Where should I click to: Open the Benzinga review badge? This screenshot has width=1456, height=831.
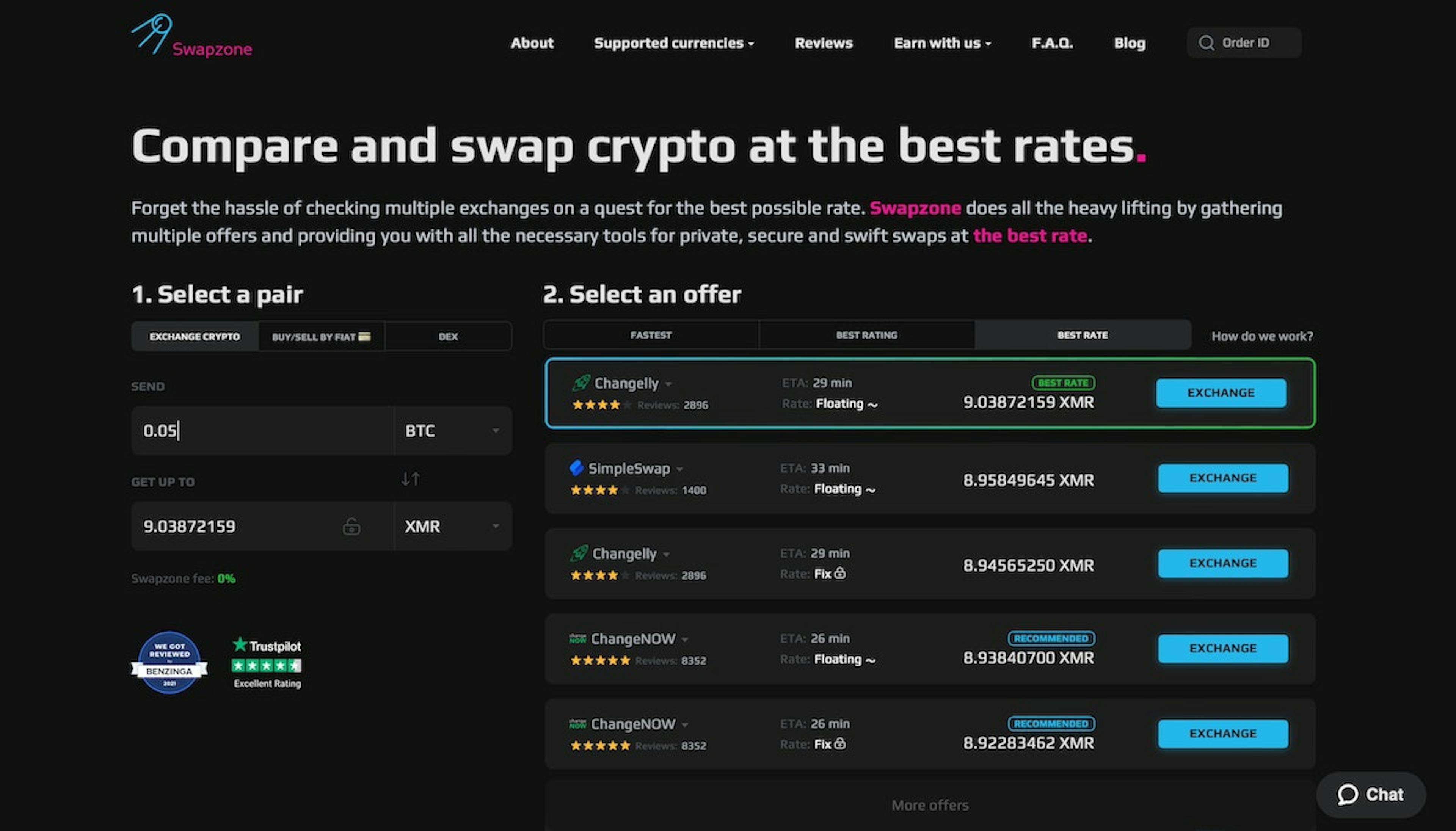(x=169, y=662)
